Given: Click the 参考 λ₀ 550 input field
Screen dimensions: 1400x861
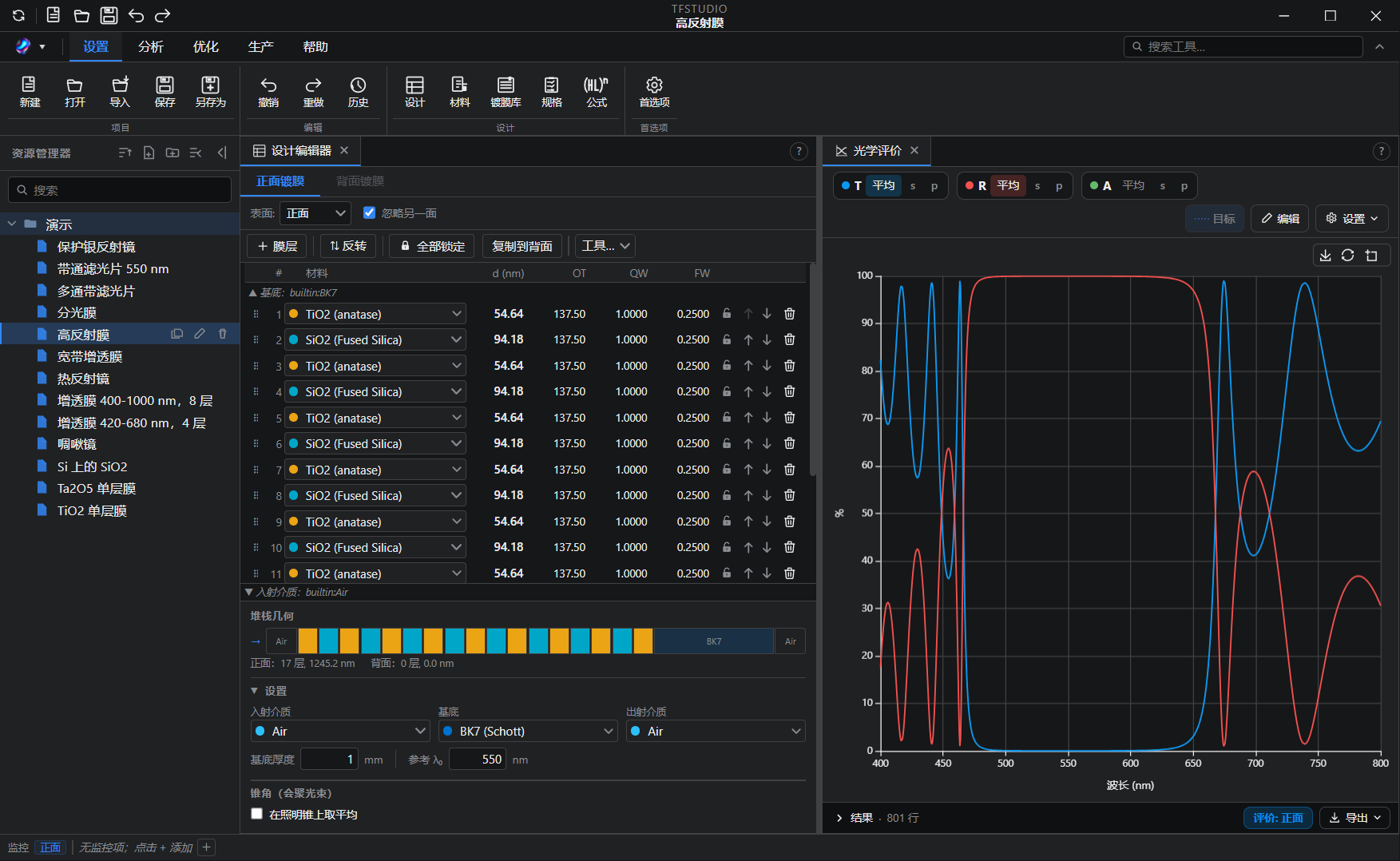Looking at the screenshot, I should (478, 760).
